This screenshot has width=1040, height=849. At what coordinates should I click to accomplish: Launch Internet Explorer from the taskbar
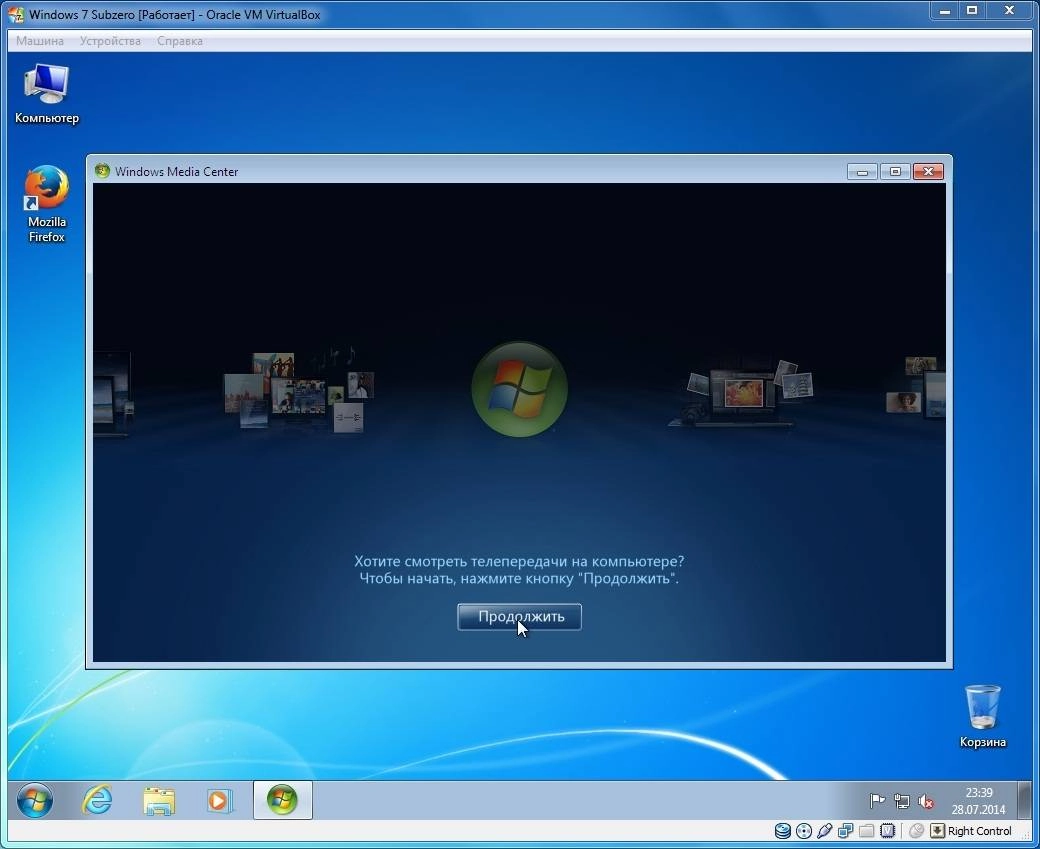tap(97, 801)
